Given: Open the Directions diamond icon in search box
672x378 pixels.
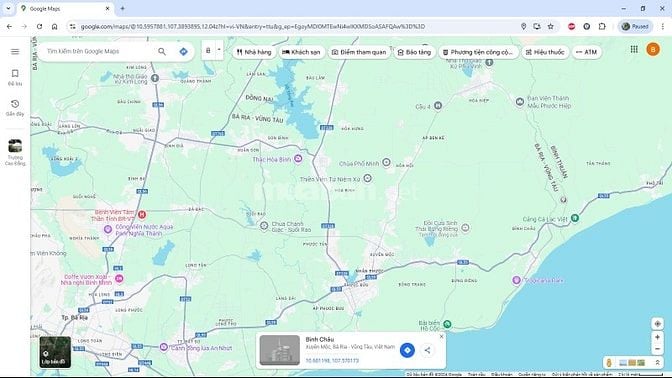Looking at the screenshot, I should [x=183, y=51].
